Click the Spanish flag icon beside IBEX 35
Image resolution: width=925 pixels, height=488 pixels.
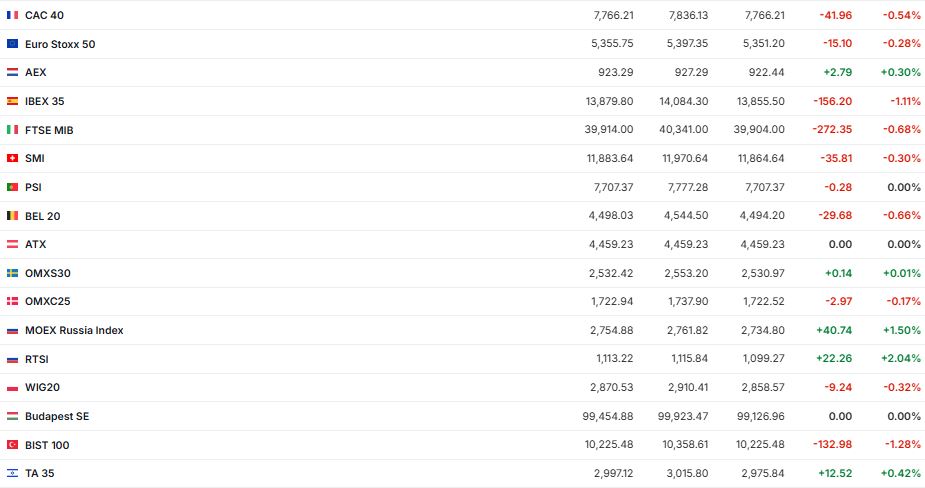12,101
